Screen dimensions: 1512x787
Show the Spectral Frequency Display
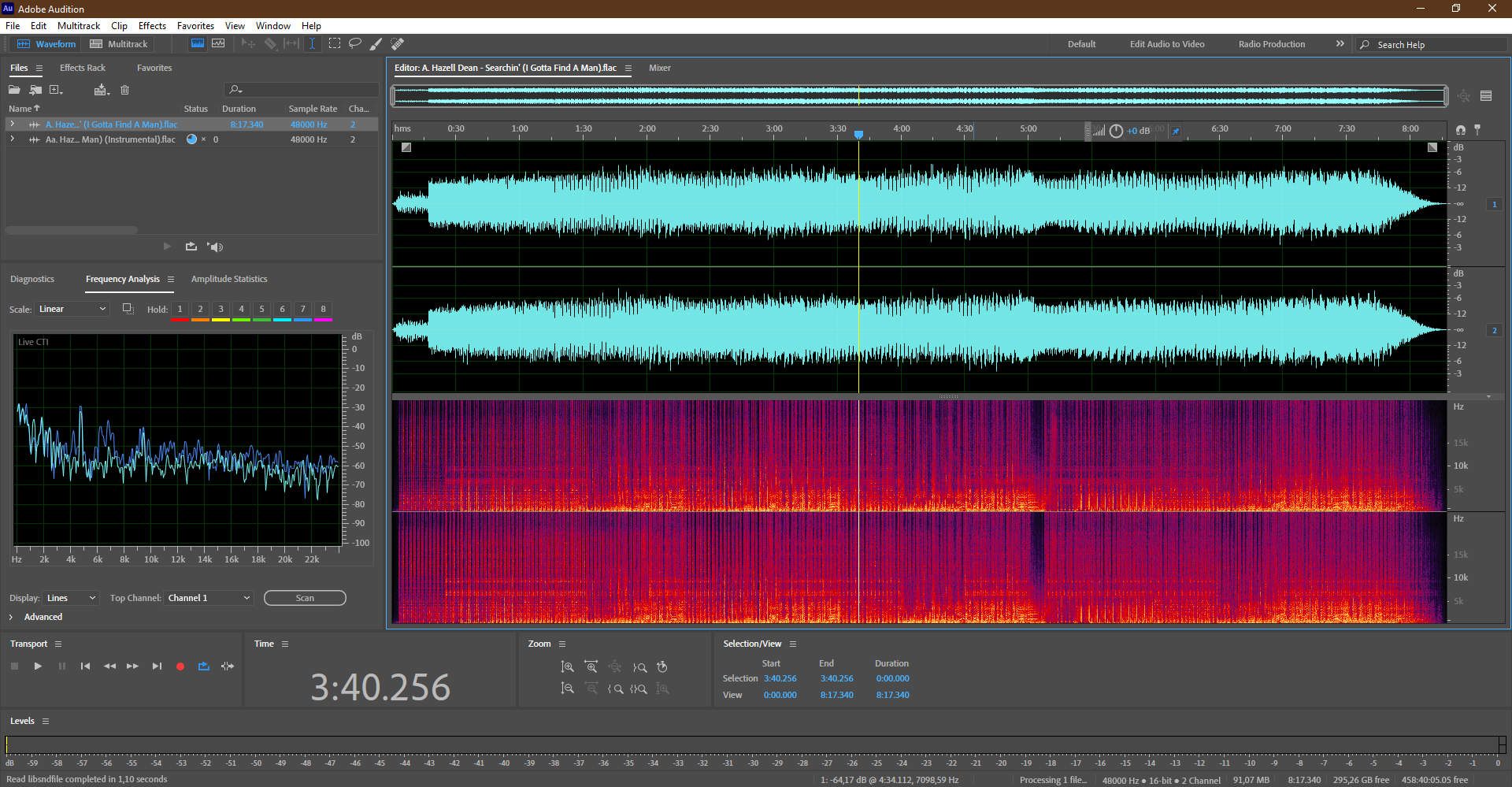[x=198, y=43]
